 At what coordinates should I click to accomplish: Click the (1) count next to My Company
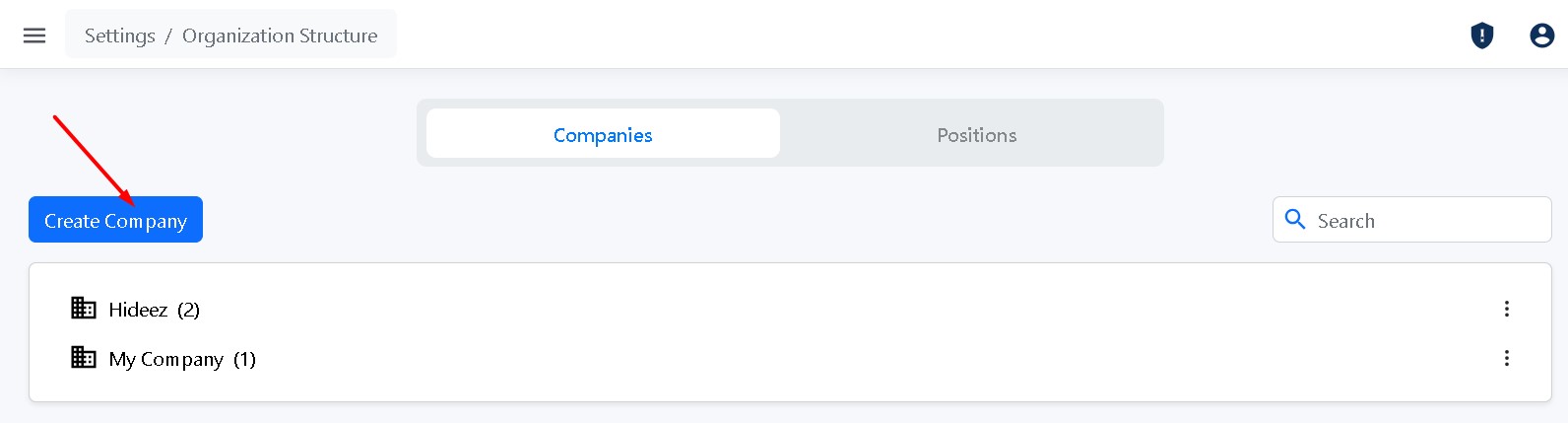point(244,359)
